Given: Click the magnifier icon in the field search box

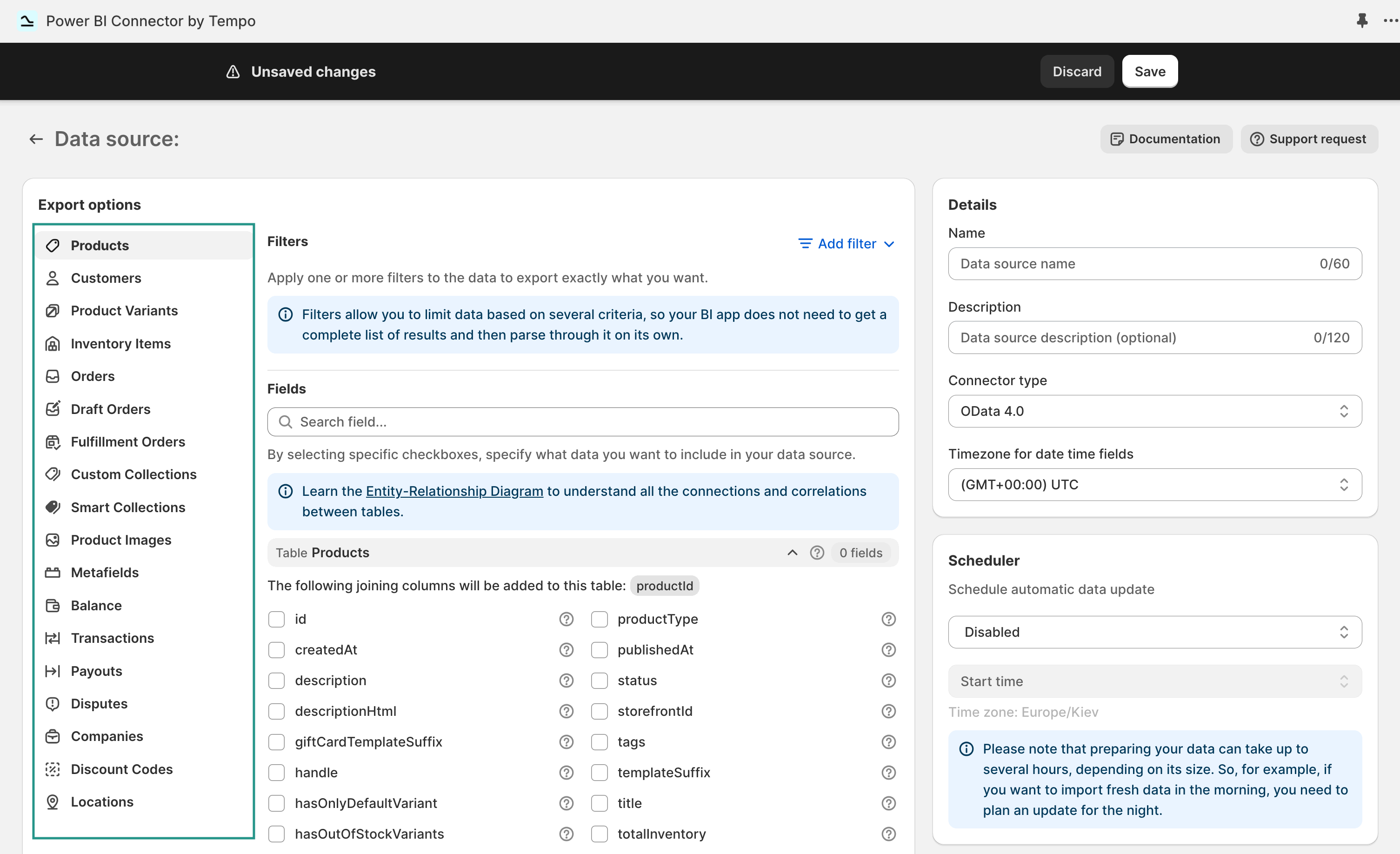Looking at the screenshot, I should (286, 421).
